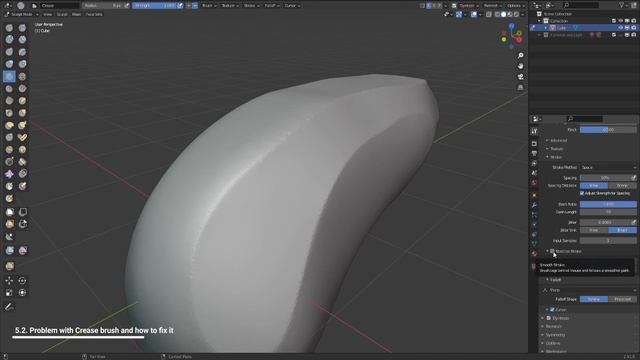The height and width of the screenshot is (360, 640).
Task: Select the Clay brush
Action: (x=9, y=40)
